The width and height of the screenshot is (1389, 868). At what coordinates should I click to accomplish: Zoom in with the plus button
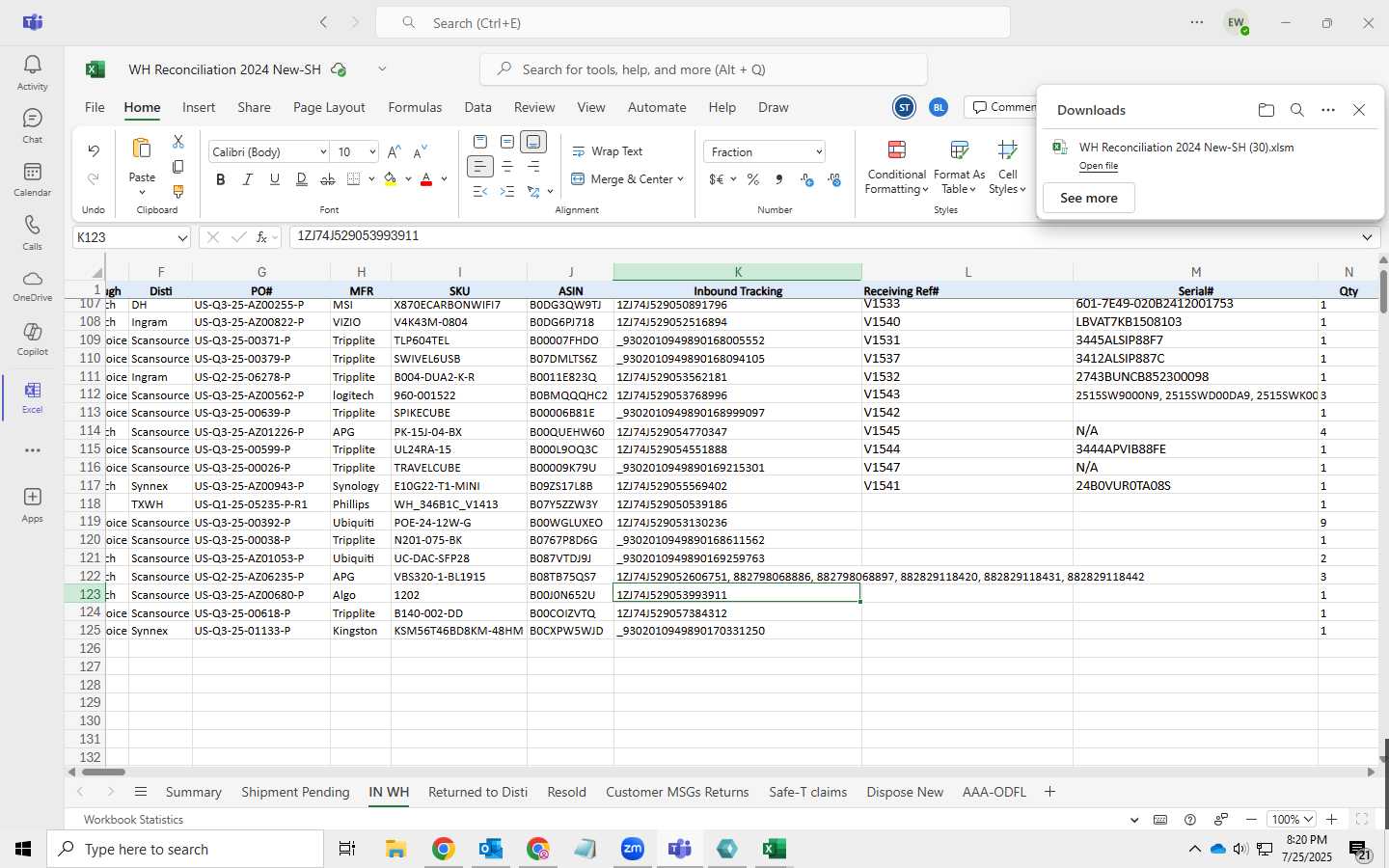tap(1331, 820)
